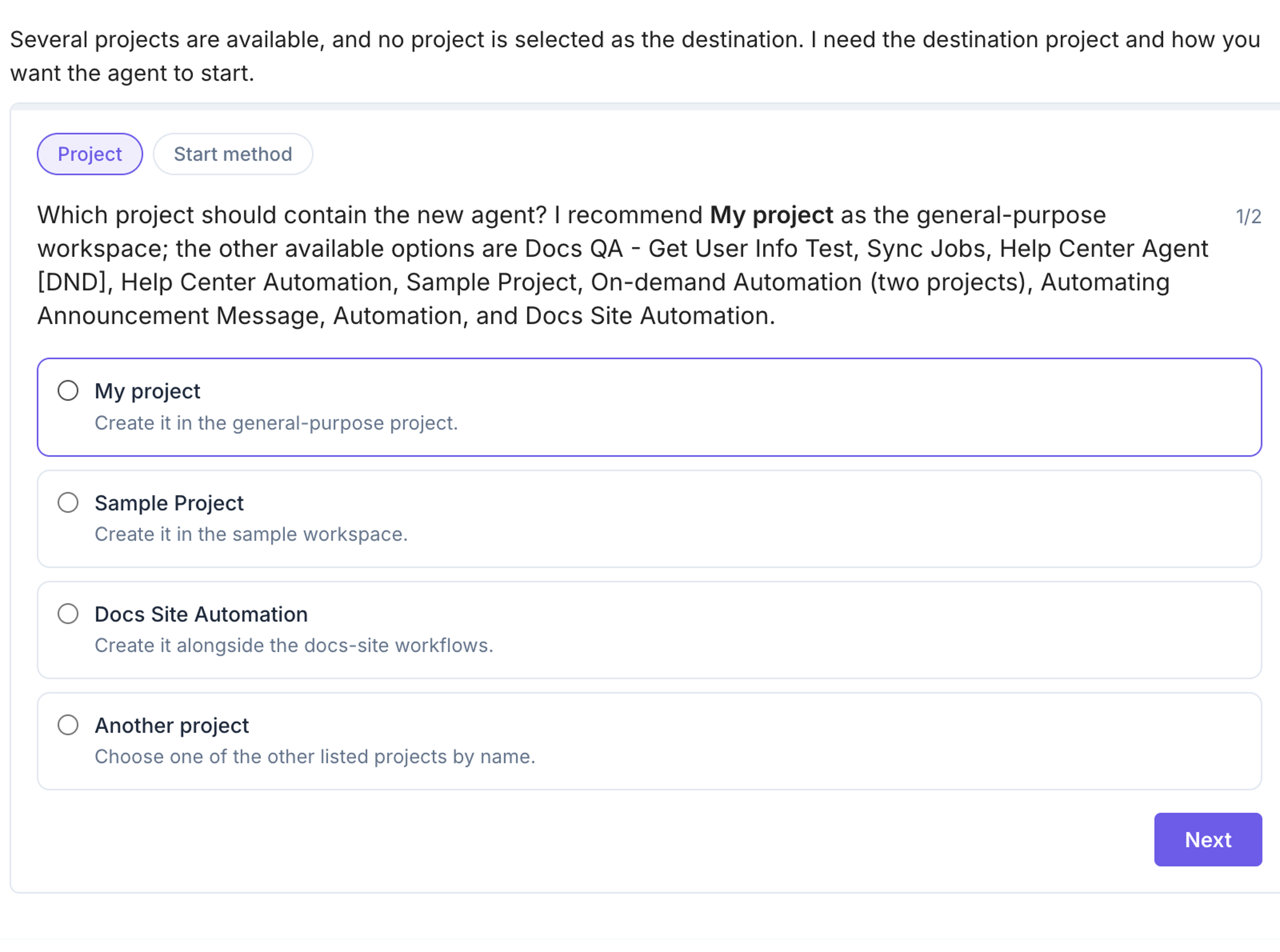Viewport: 1280px width, 952px height.
Task: Switch to the Project step tab
Action: click(x=90, y=154)
